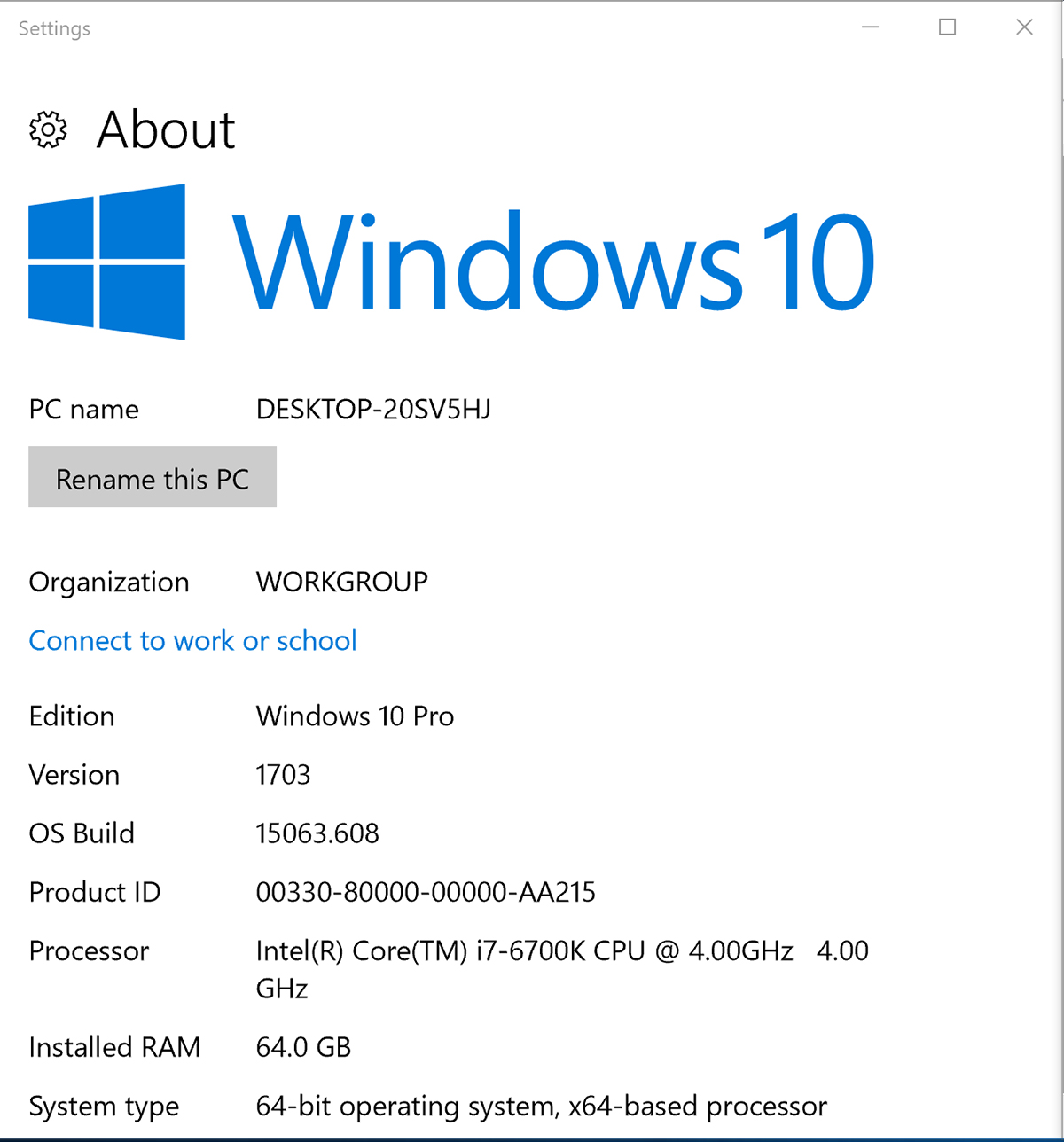The image size is (1064, 1142).
Task: Click the 64-bit operating system text
Action: coord(541,1106)
